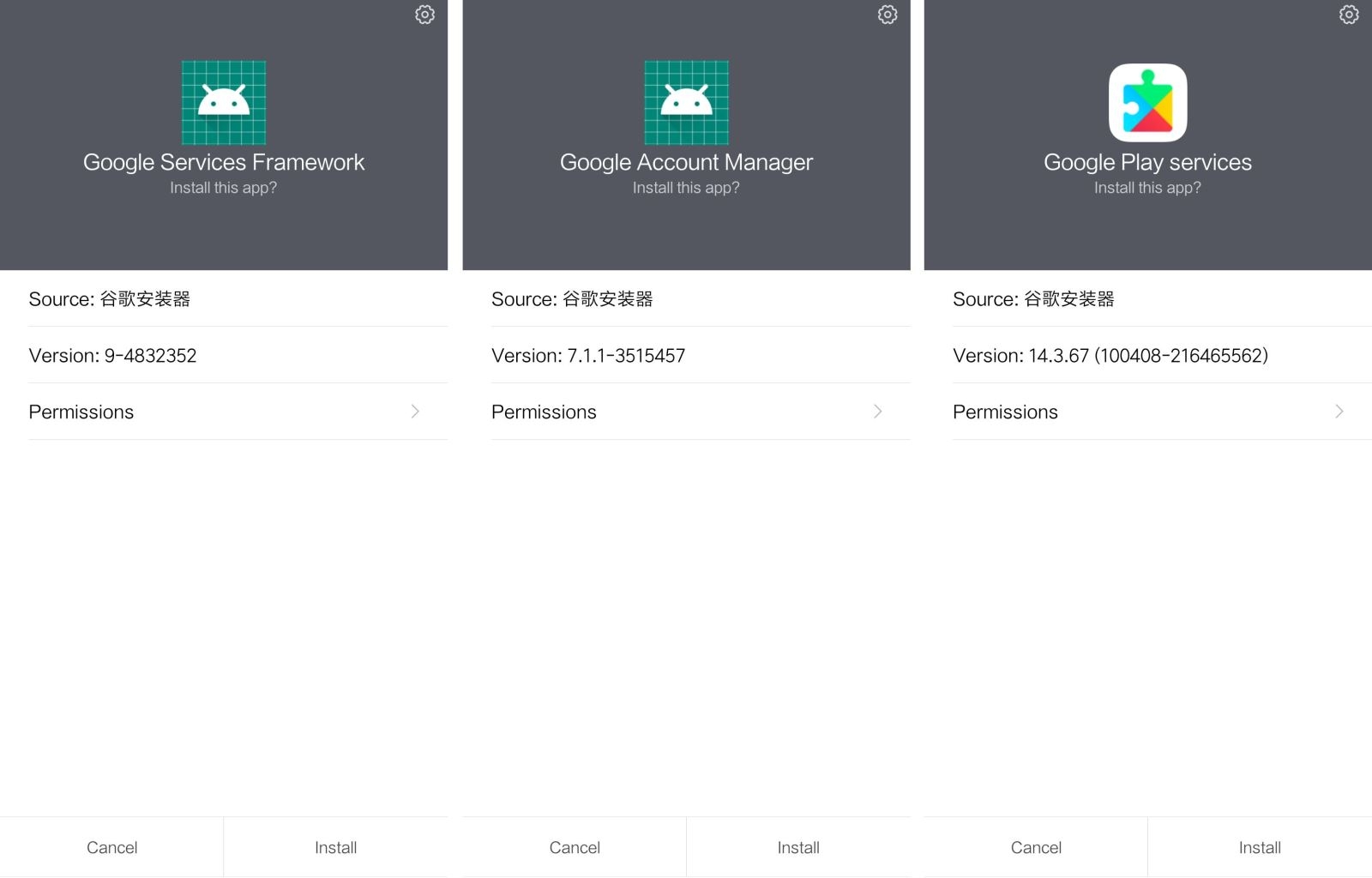Install the Google Services Framework app
This screenshot has width=1372, height=878.
coord(335,846)
